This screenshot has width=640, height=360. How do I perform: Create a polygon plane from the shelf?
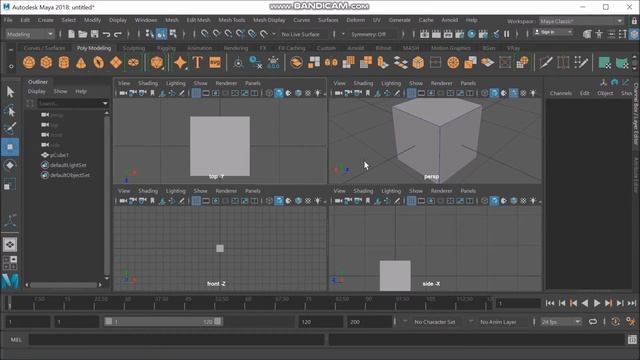[x=116, y=62]
